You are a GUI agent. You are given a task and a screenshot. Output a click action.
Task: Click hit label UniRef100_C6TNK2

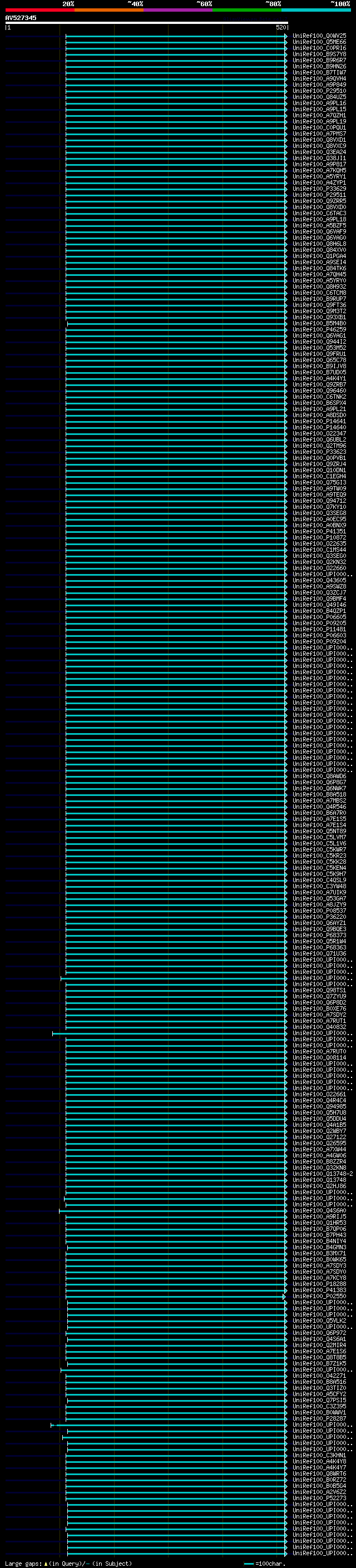coord(319,396)
